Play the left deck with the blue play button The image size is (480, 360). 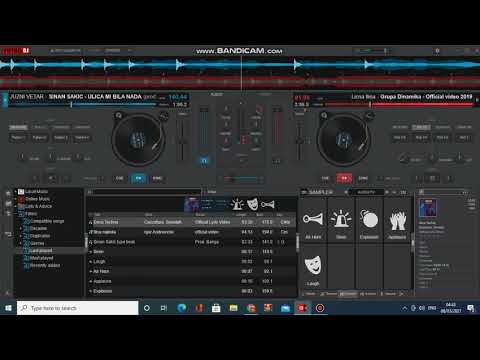138,178
